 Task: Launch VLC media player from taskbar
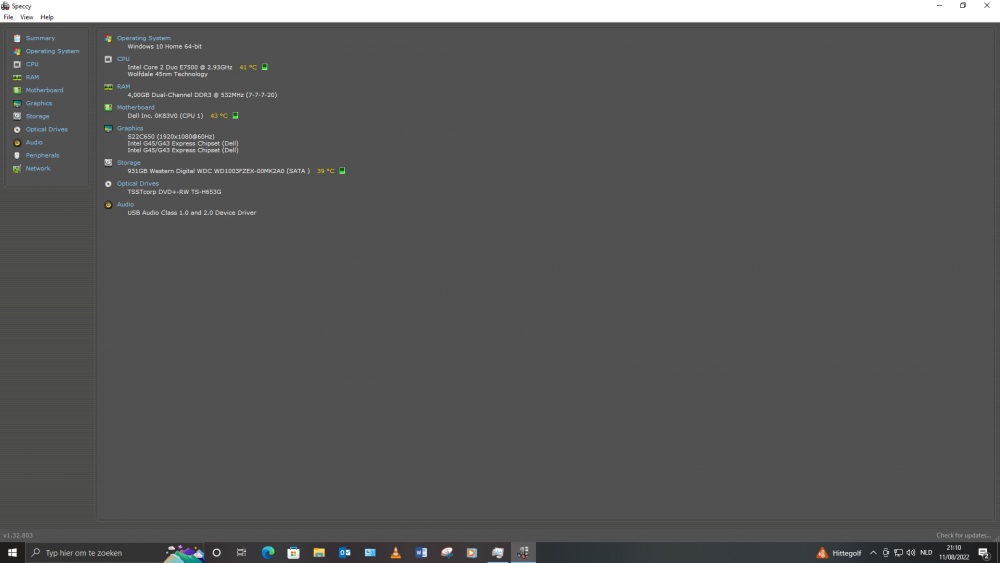(395, 553)
